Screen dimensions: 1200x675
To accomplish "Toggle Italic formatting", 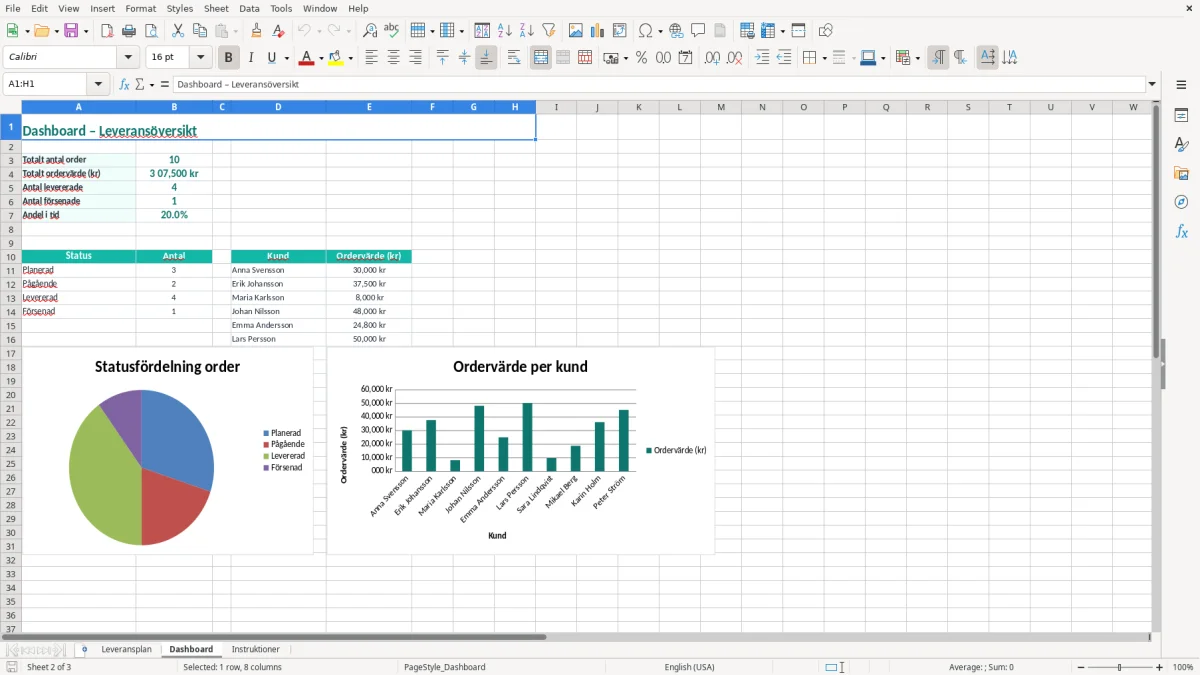I will tap(251, 58).
